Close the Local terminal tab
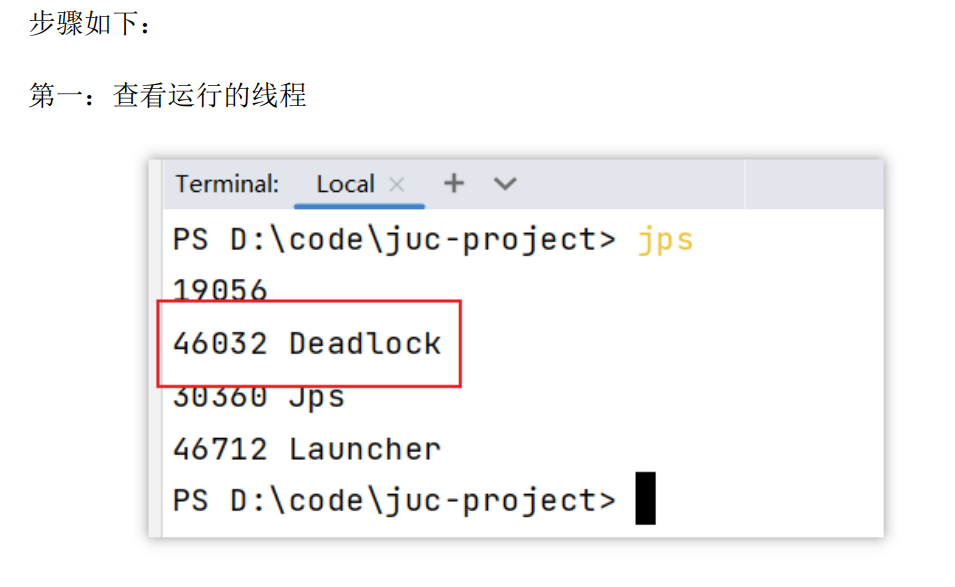The height and width of the screenshot is (587, 955). [397, 184]
